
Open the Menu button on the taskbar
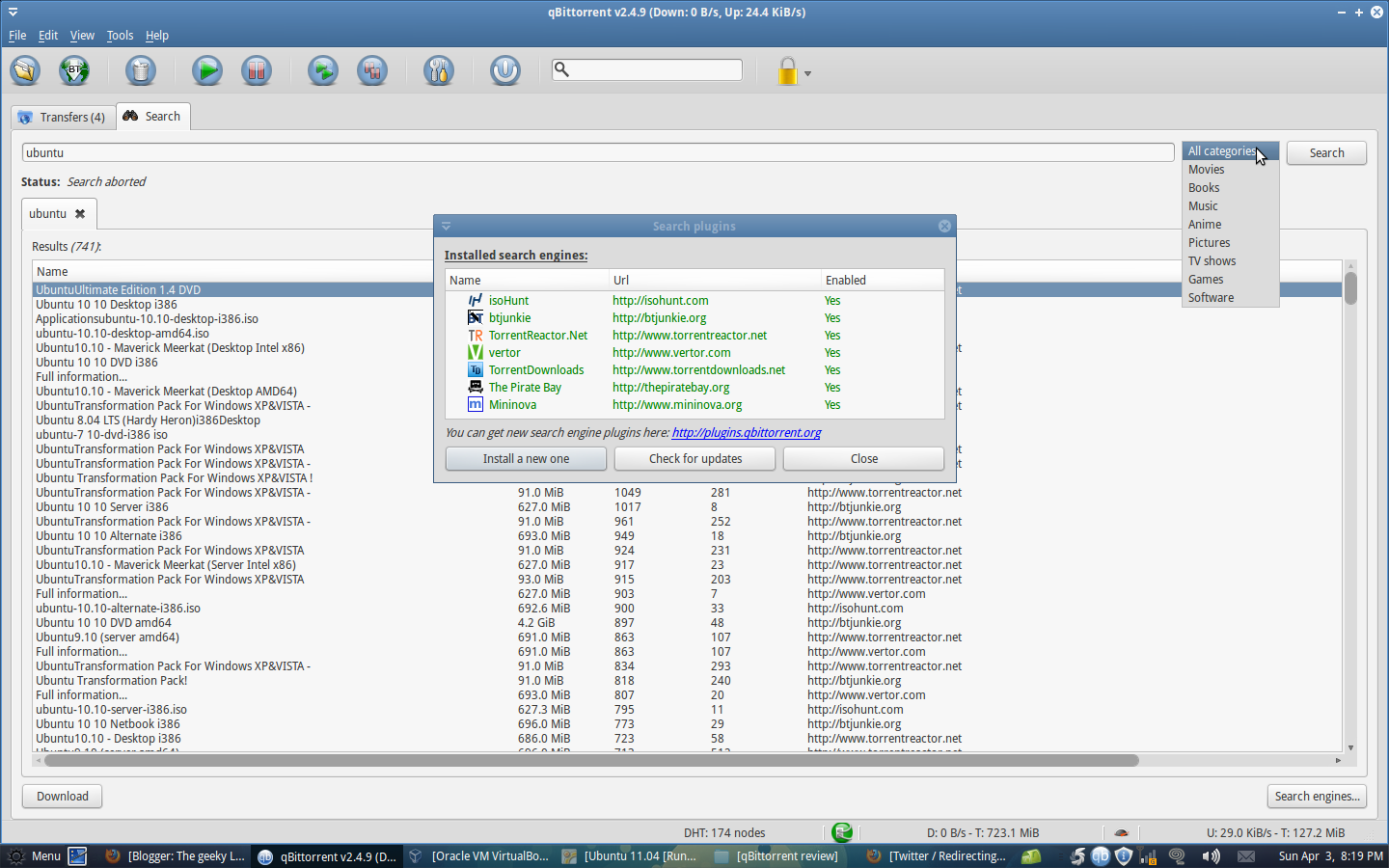[35, 856]
